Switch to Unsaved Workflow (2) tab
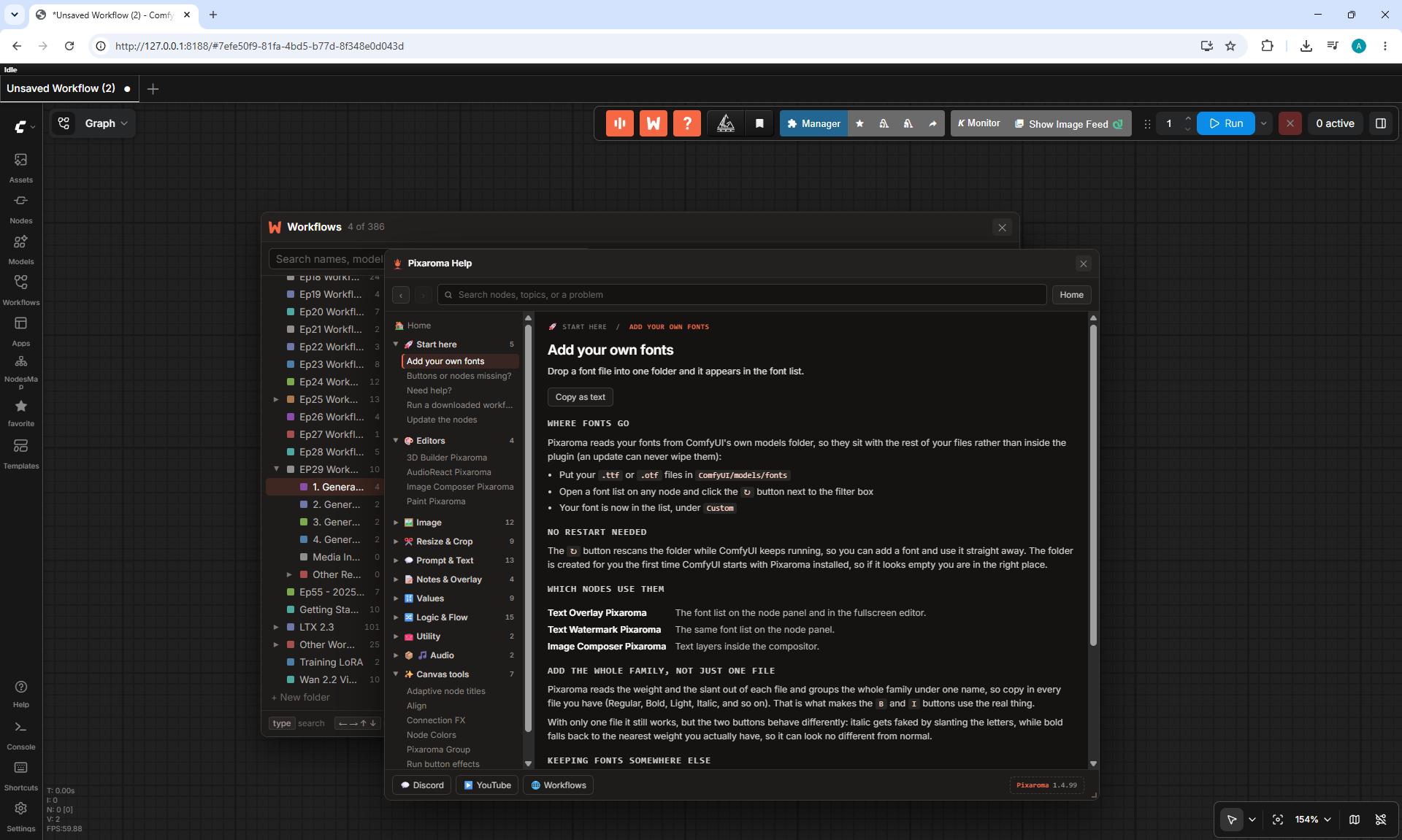 point(69,88)
